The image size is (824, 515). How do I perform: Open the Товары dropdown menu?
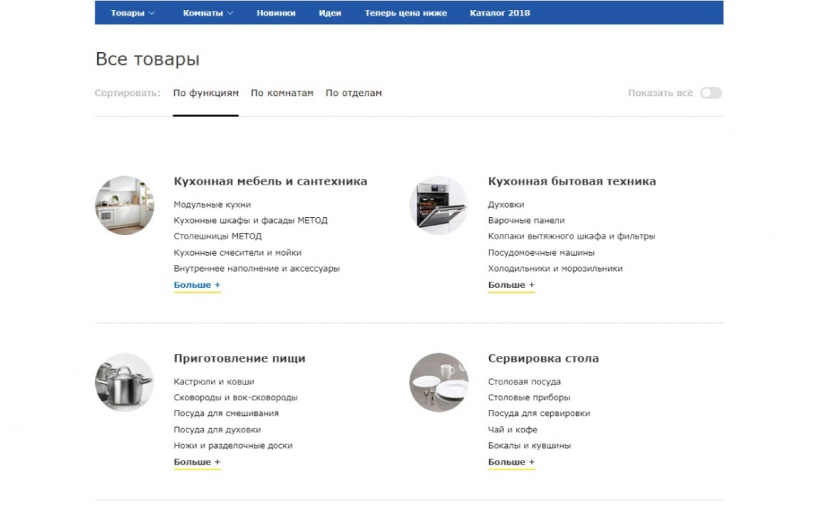point(132,13)
